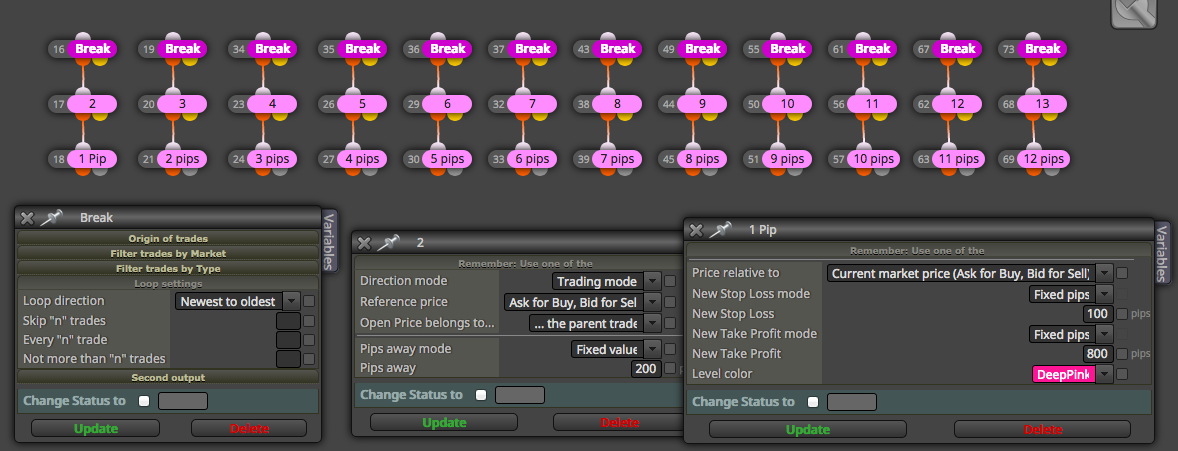The image size is (1178, 451).
Task: Select the Break node numbered 16
Action: (92, 49)
